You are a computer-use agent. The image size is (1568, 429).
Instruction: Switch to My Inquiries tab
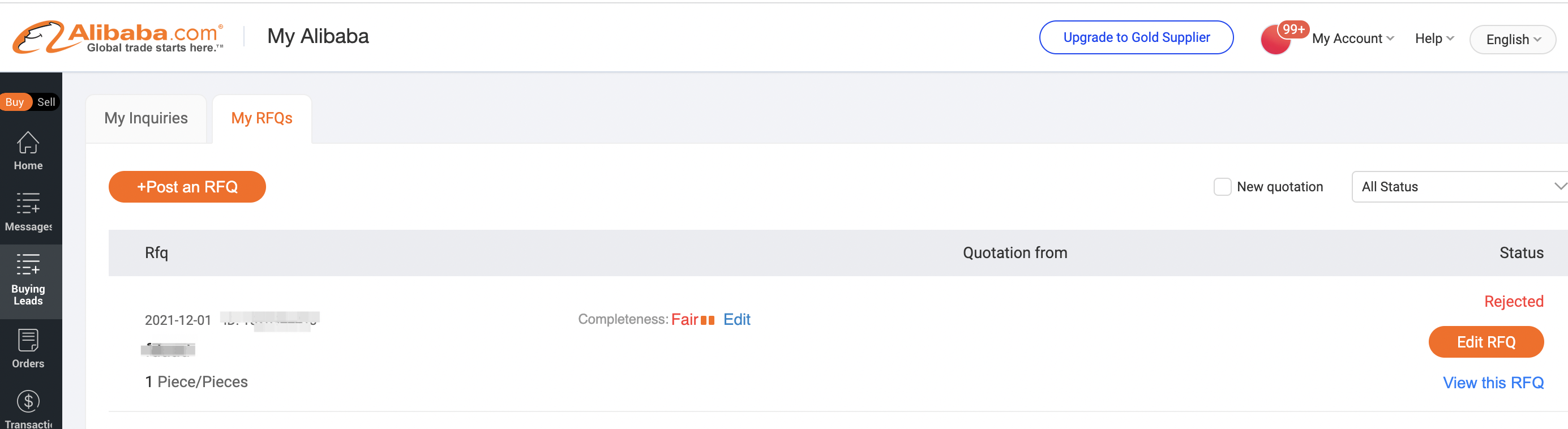point(146,118)
